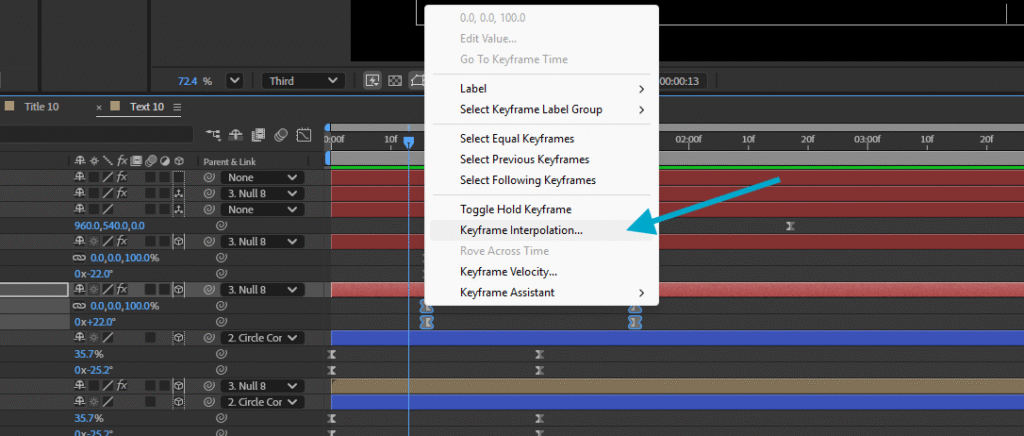Open the topmost layer's None parent dropdown
The height and width of the screenshot is (436, 1024).
[262, 178]
